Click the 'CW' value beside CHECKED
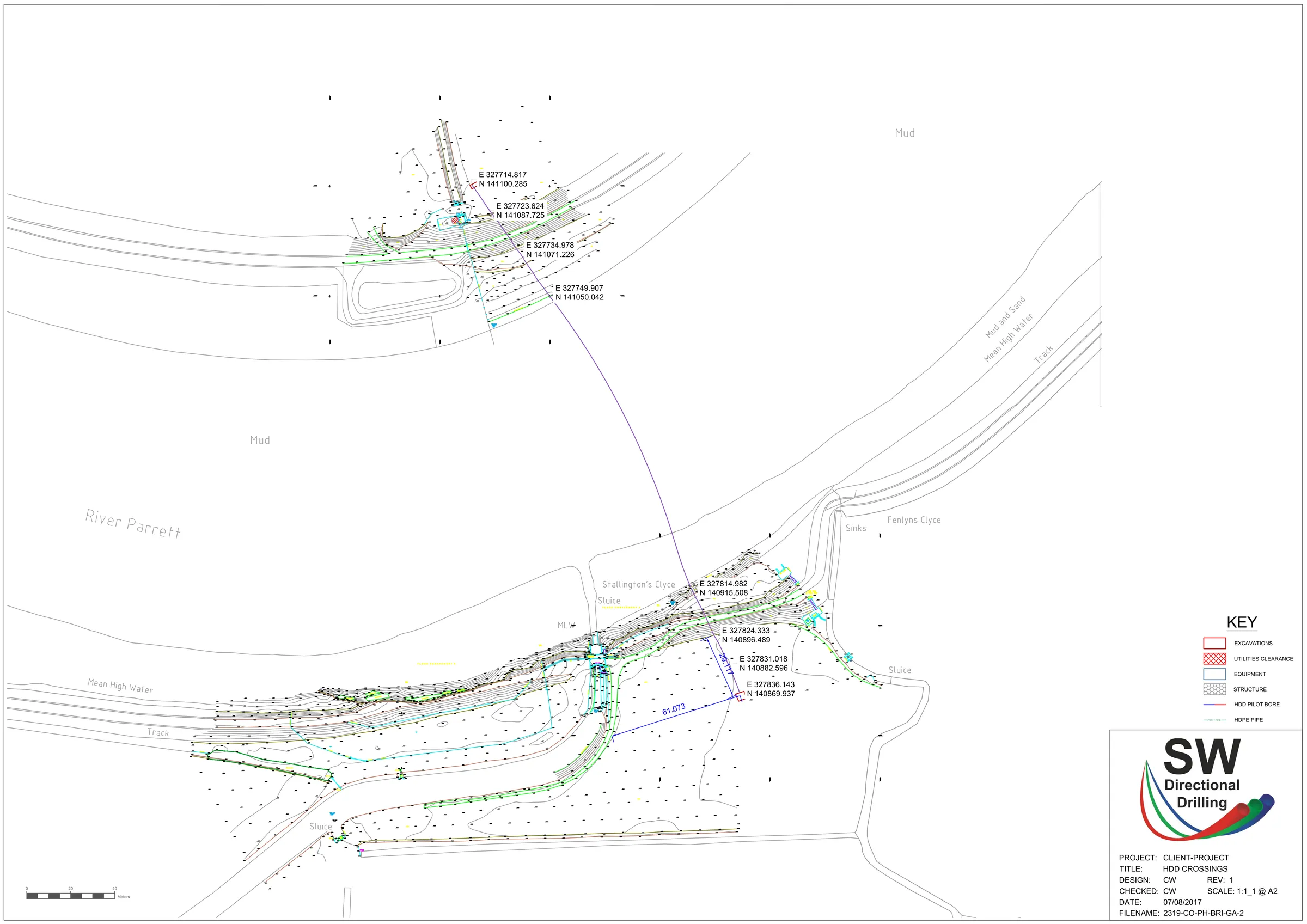The height and width of the screenshot is (924, 1307). (x=1169, y=891)
